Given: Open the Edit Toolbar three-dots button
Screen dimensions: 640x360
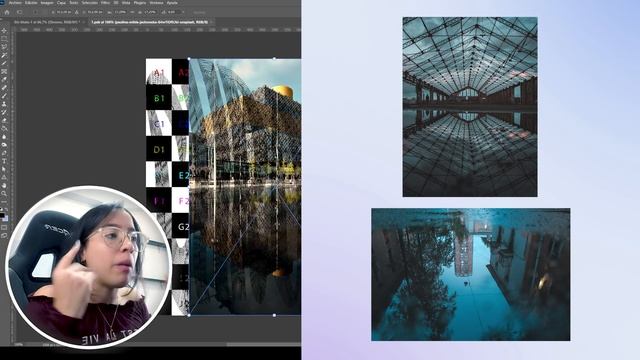Looking at the screenshot, I should click(x=4, y=202).
